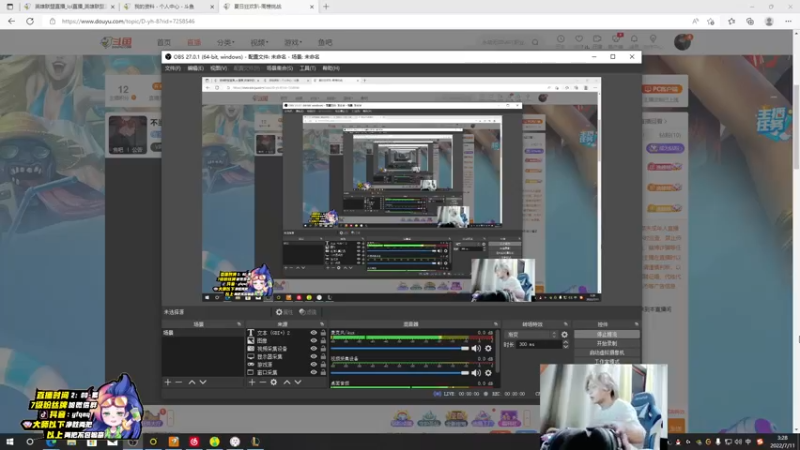The width and height of the screenshot is (800, 450).
Task: Toggle visibility of 文本 (GDI+) 2 source
Action: tap(314, 333)
